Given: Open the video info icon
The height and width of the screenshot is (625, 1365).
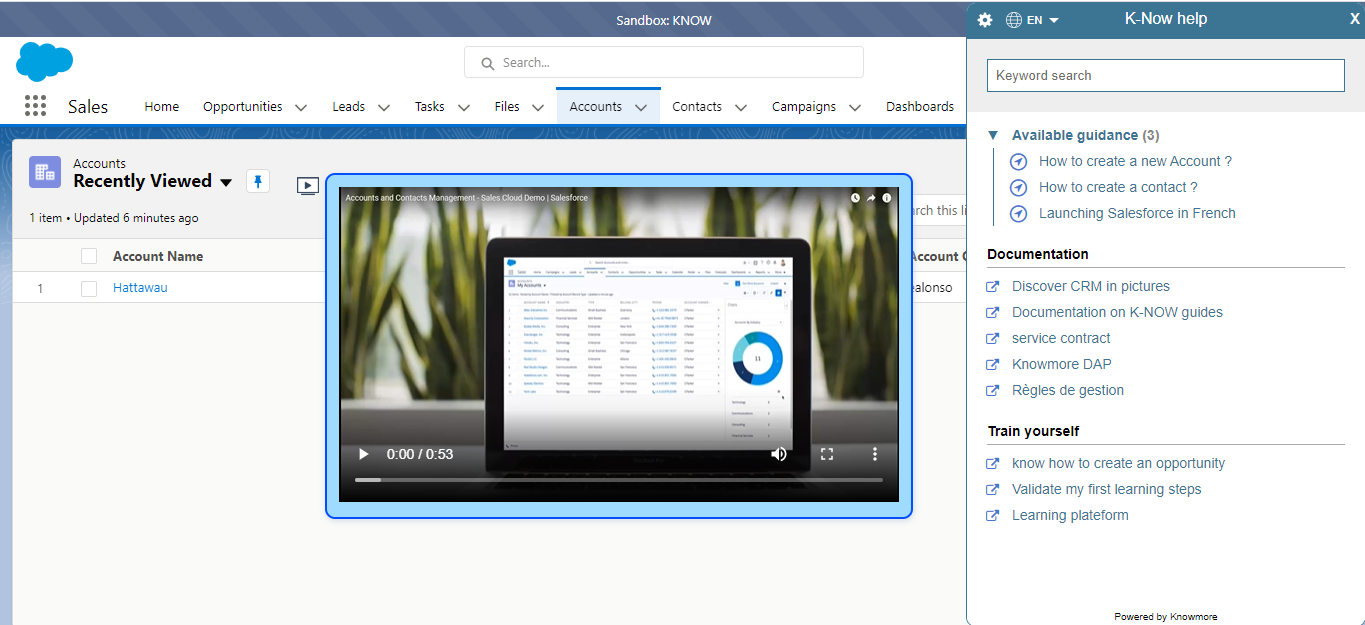Looking at the screenshot, I should pyautogui.click(x=886, y=197).
